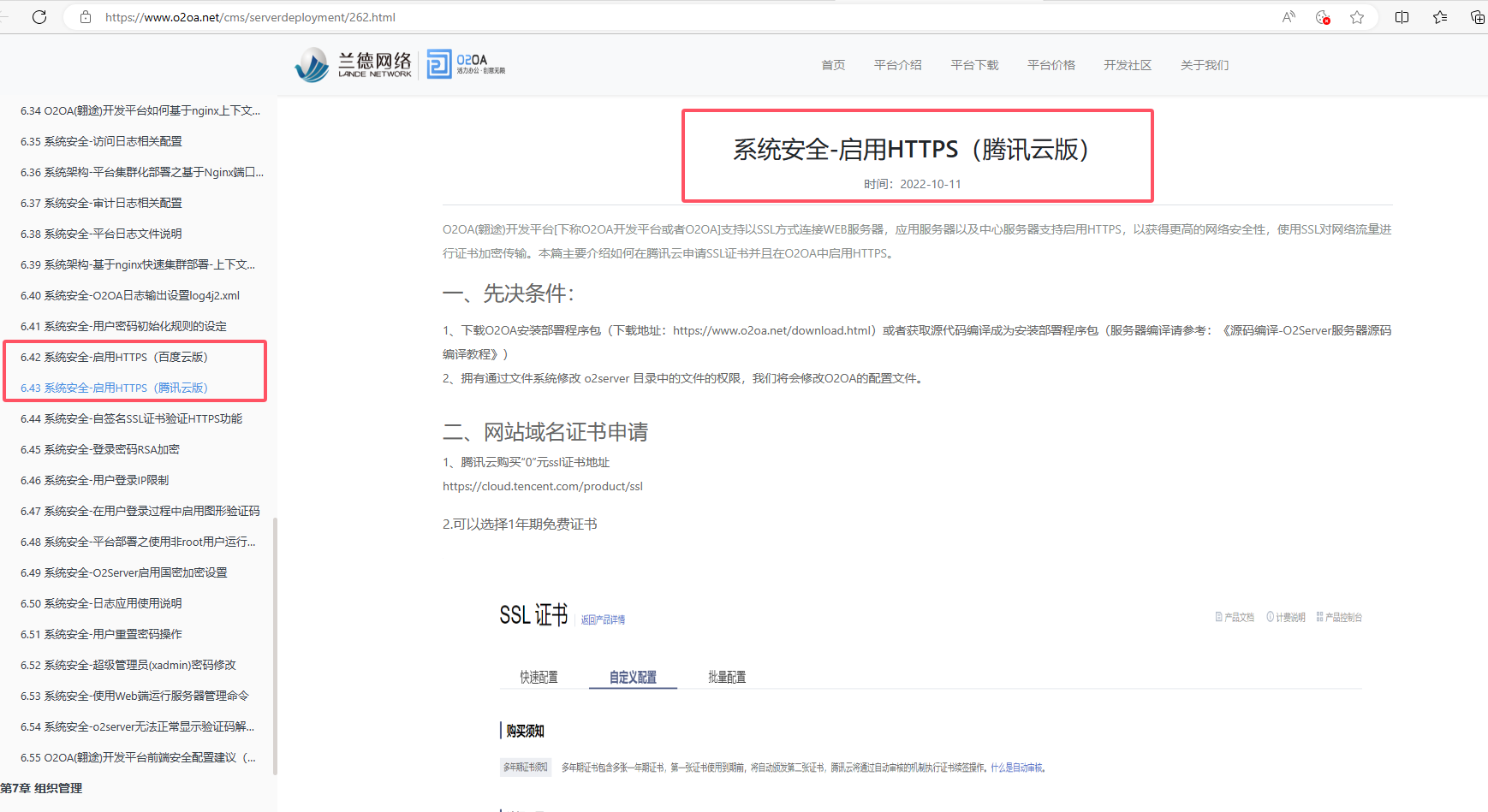Click the heading 一、先决条件
1488x812 pixels.
click(509, 293)
